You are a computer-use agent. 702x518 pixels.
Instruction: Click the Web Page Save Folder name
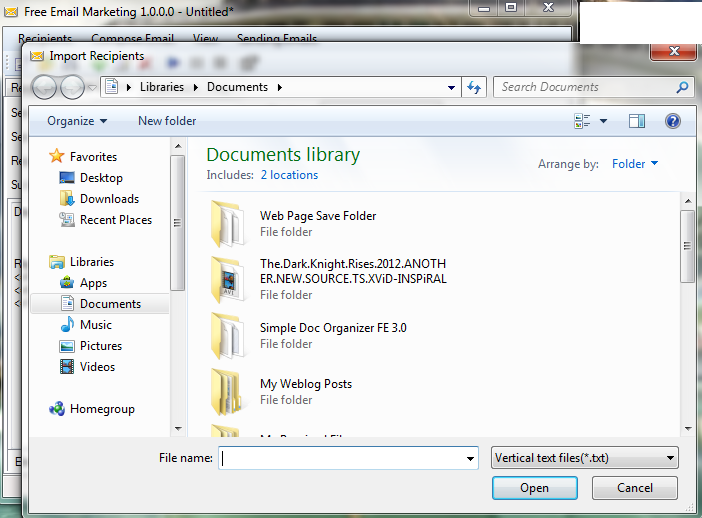[x=318, y=216]
